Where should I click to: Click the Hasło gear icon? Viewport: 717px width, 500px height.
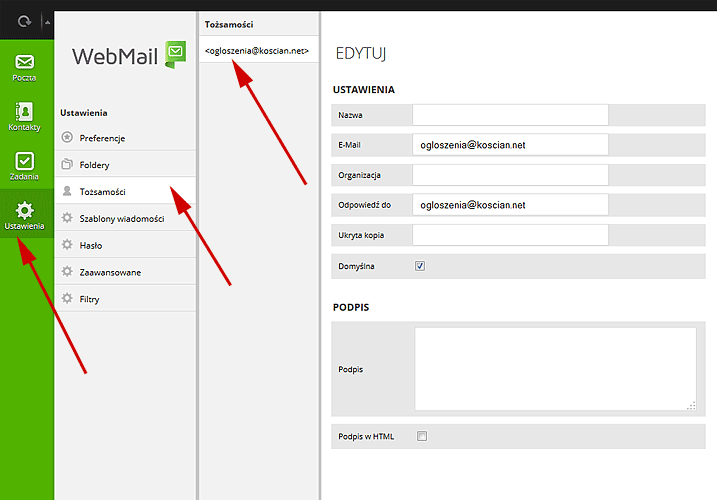(x=67, y=245)
